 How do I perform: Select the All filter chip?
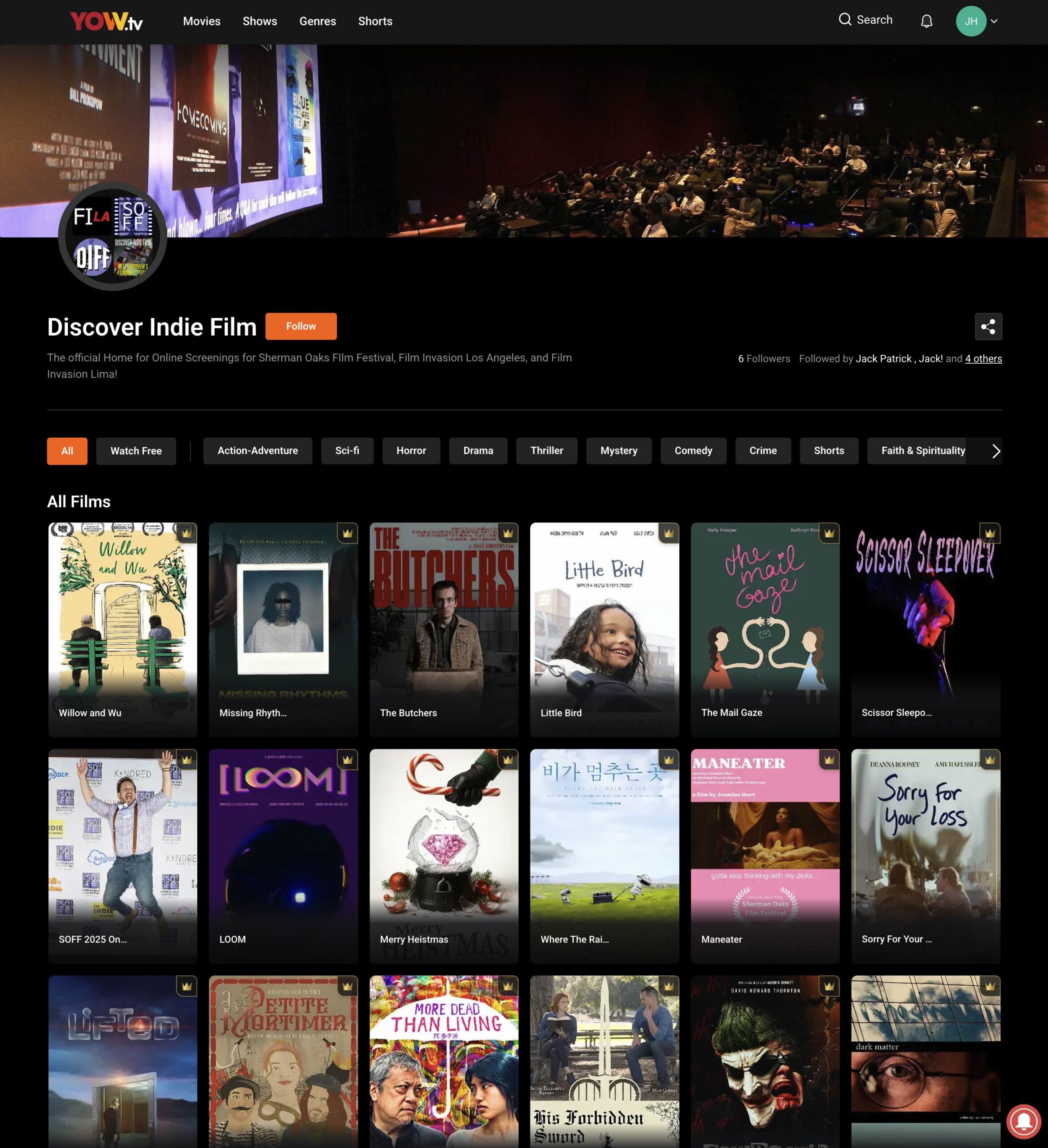tap(67, 451)
